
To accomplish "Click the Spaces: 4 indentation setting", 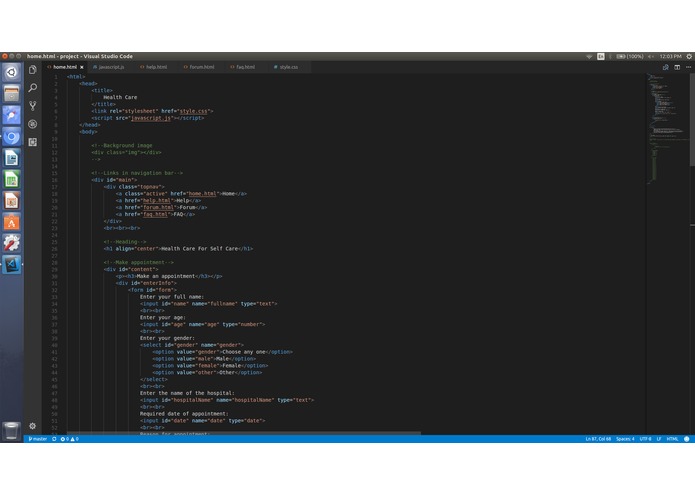I will coord(625,439).
